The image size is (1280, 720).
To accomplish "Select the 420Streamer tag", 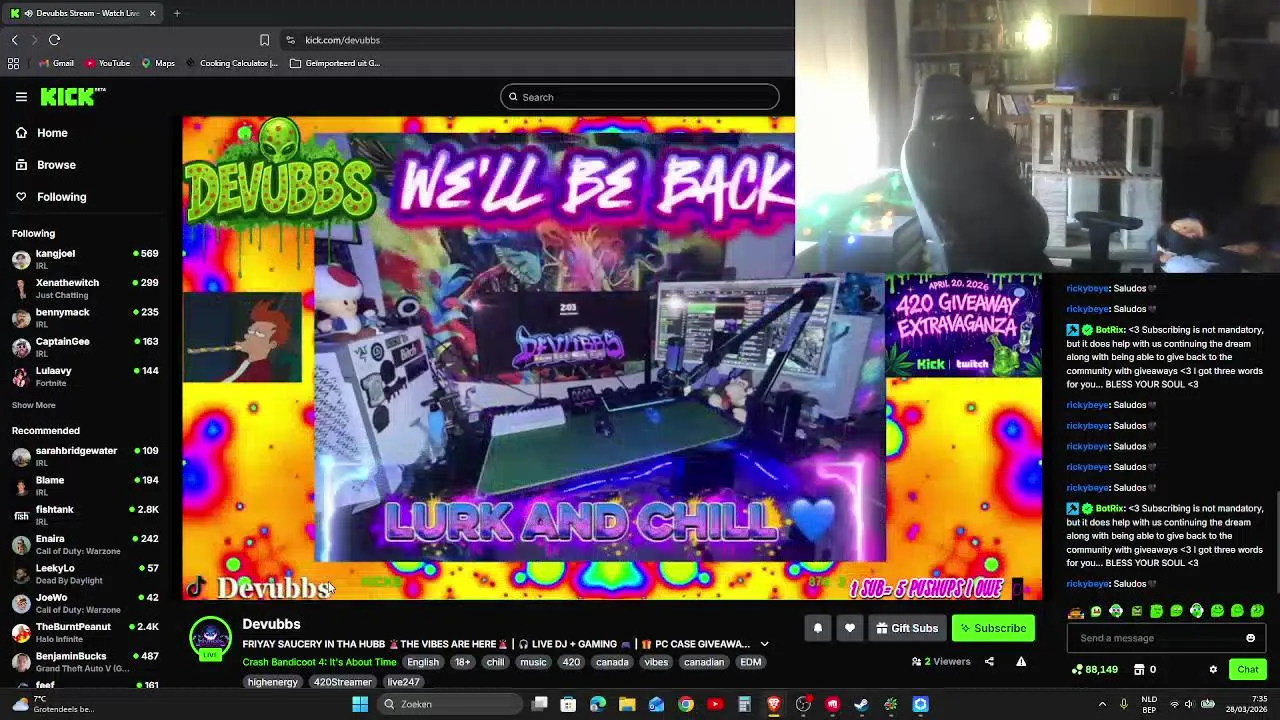I will [342, 682].
